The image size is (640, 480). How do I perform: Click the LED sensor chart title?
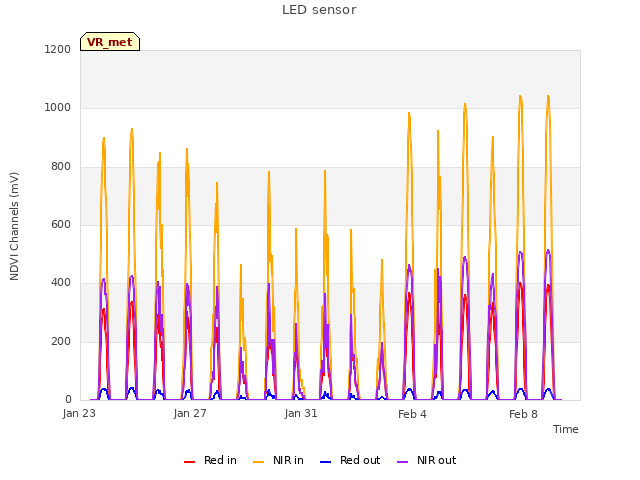pyautogui.click(x=319, y=10)
